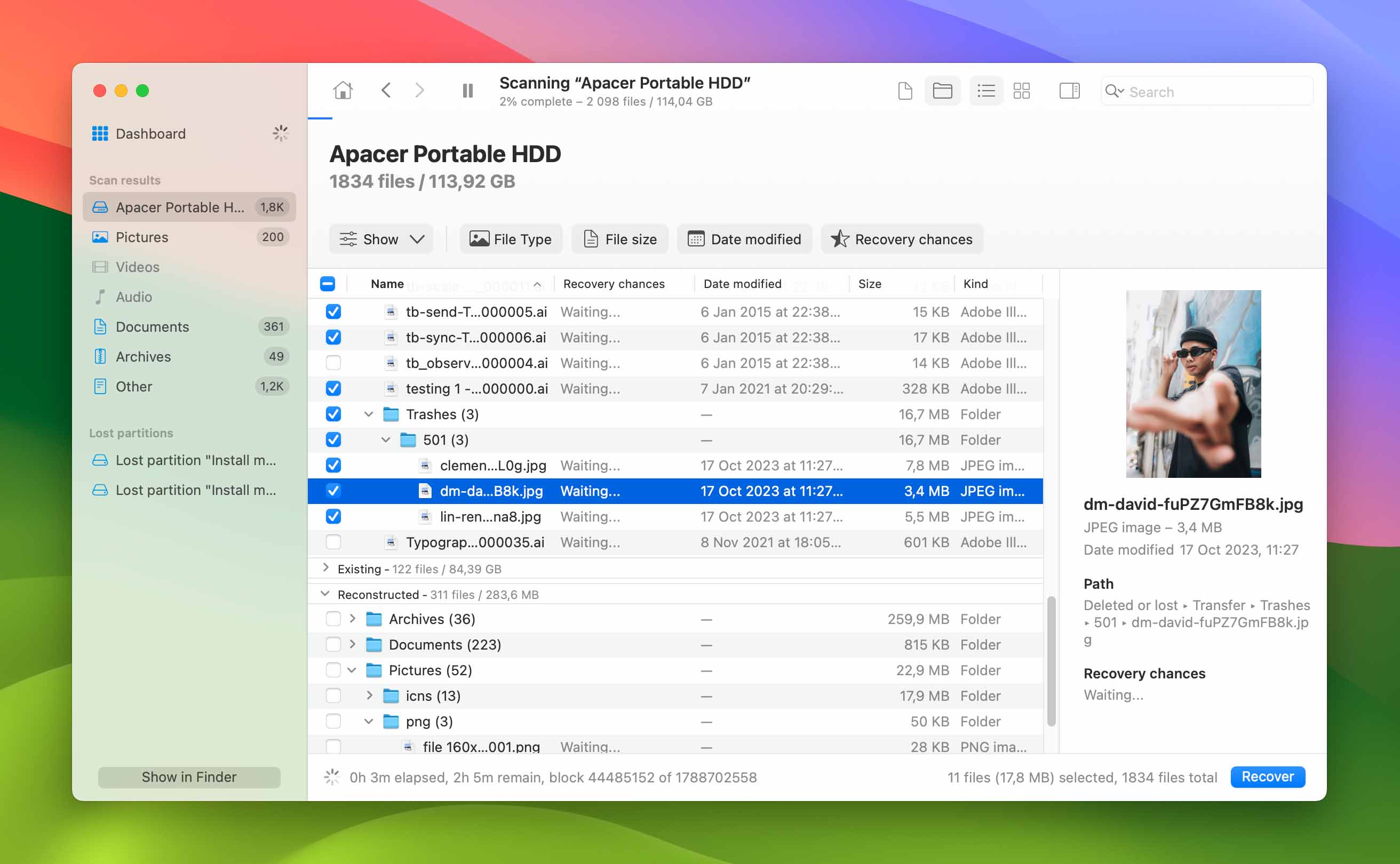
Task: Open the Other category
Action: pos(189,386)
